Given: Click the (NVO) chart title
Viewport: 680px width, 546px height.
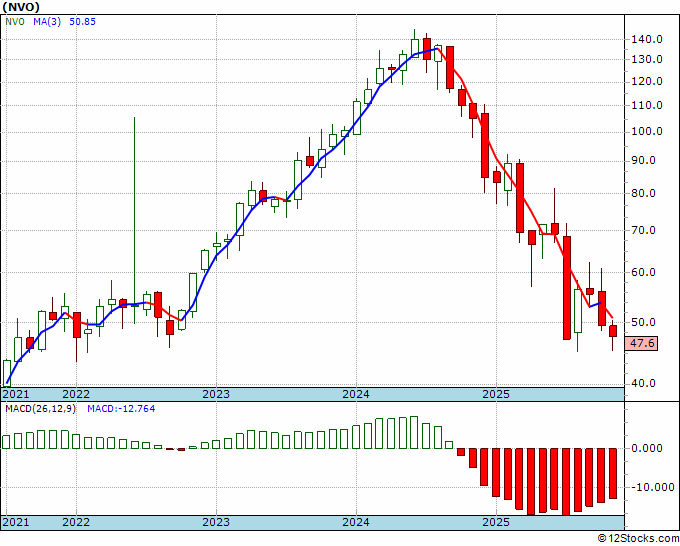Looking at the screenshot, I should [21, 7].
